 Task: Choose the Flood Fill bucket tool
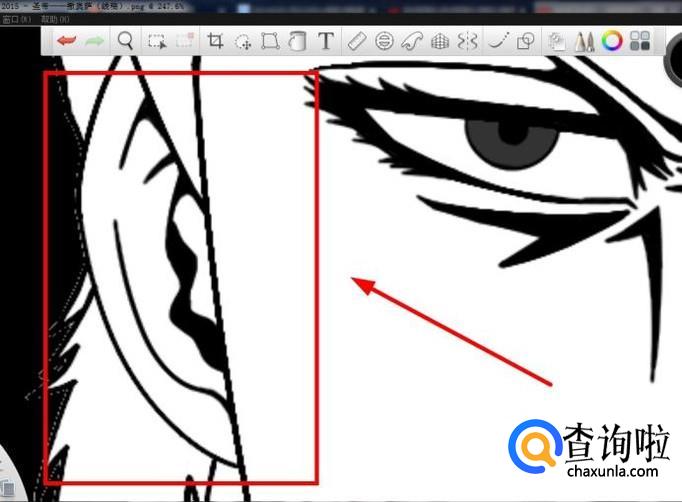tap(298, 41)
